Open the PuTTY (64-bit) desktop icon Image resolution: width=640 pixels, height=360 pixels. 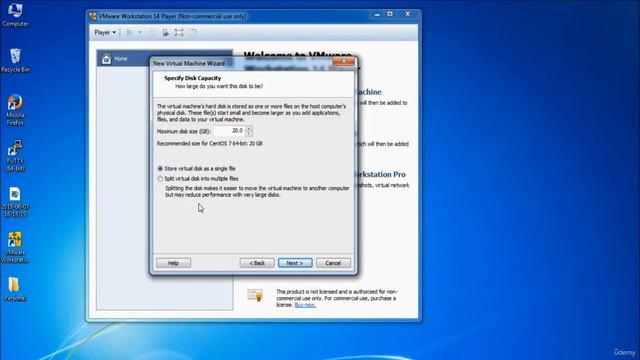pos(15,156)
